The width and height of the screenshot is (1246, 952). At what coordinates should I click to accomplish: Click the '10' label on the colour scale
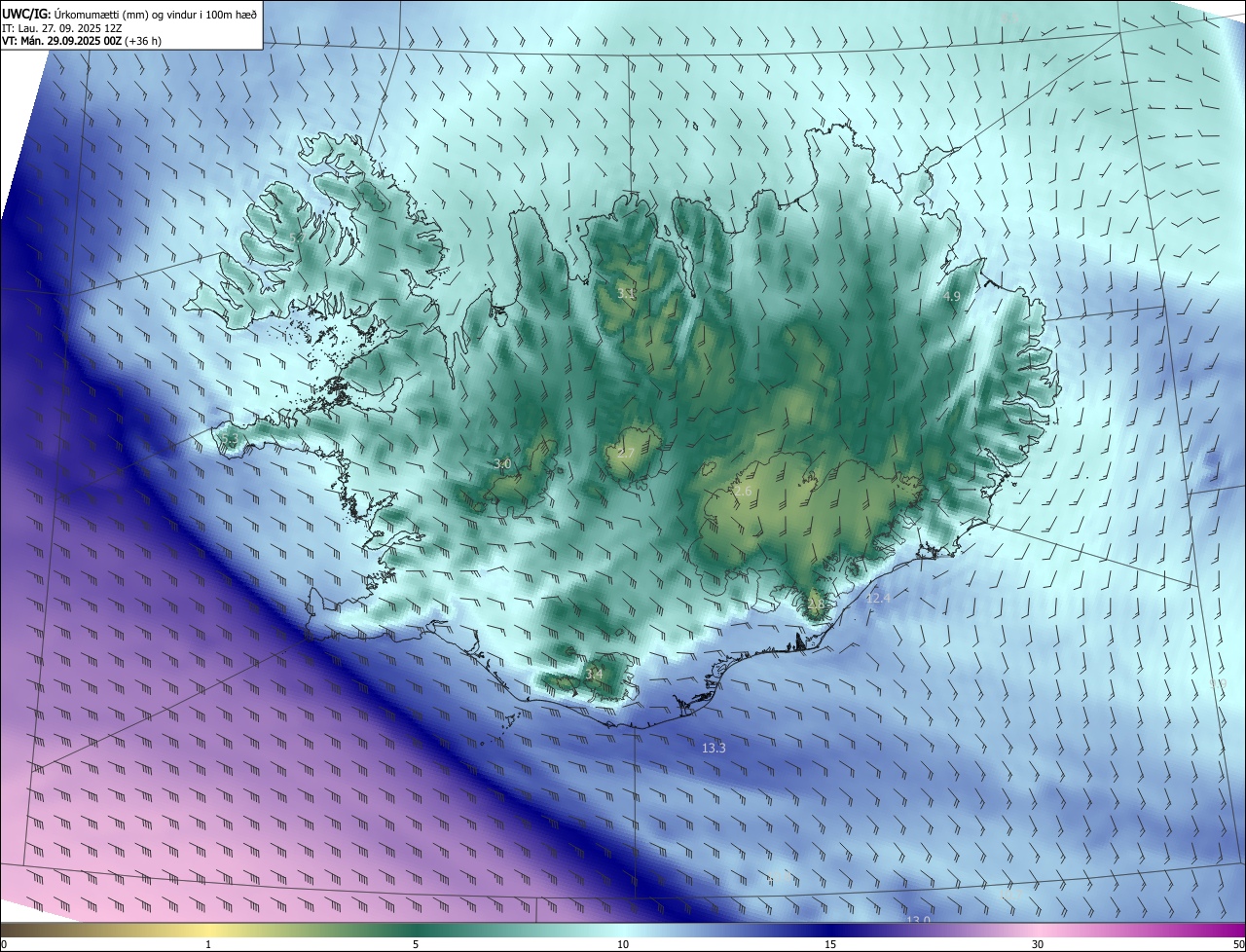[x=623, y=944]
